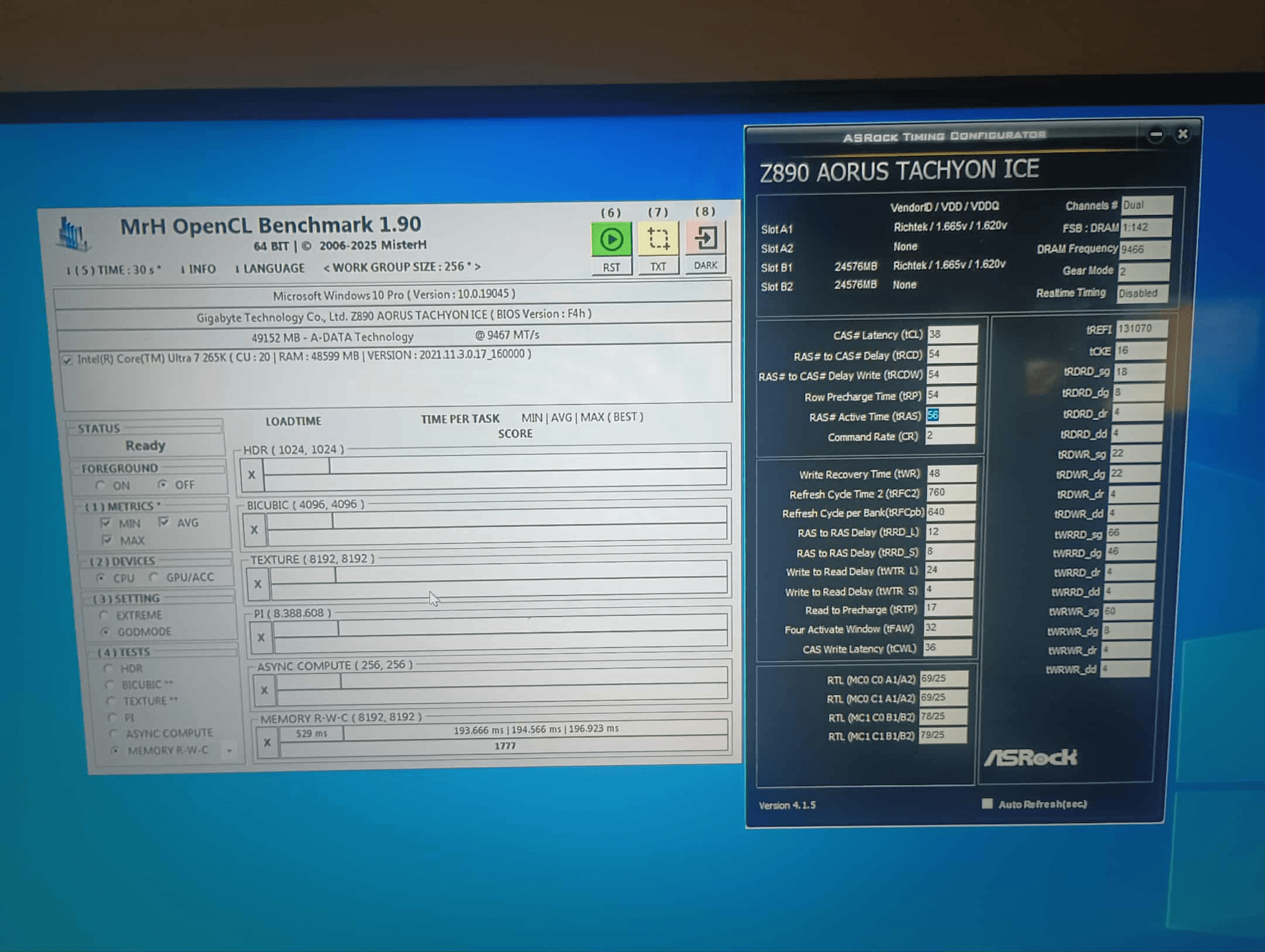The height and width of the screenshot is (952, 1265).
Task: Uncheck the AVG metrics checkbox
Action: tap(163, 522)
